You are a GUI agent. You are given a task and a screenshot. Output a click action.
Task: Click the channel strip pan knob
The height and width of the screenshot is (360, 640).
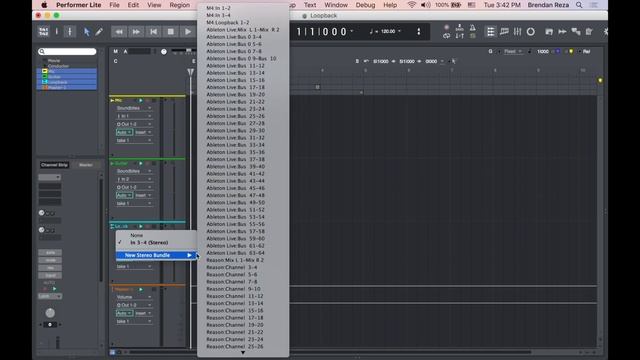coord(50,313)
